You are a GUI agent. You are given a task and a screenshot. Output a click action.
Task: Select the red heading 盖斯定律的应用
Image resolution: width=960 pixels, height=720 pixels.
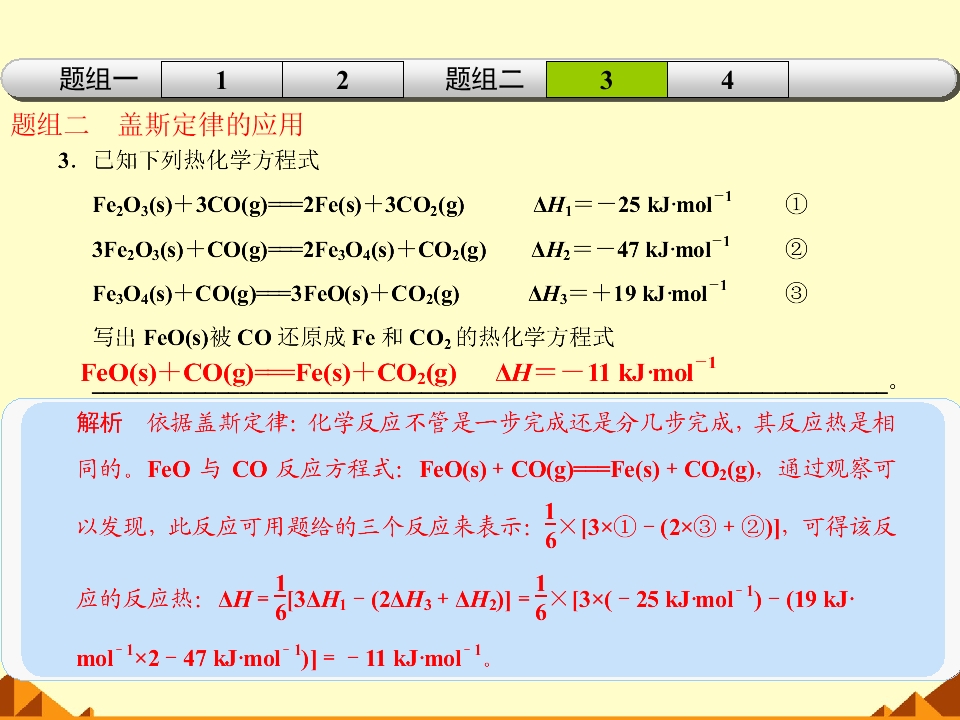(211, 124)
